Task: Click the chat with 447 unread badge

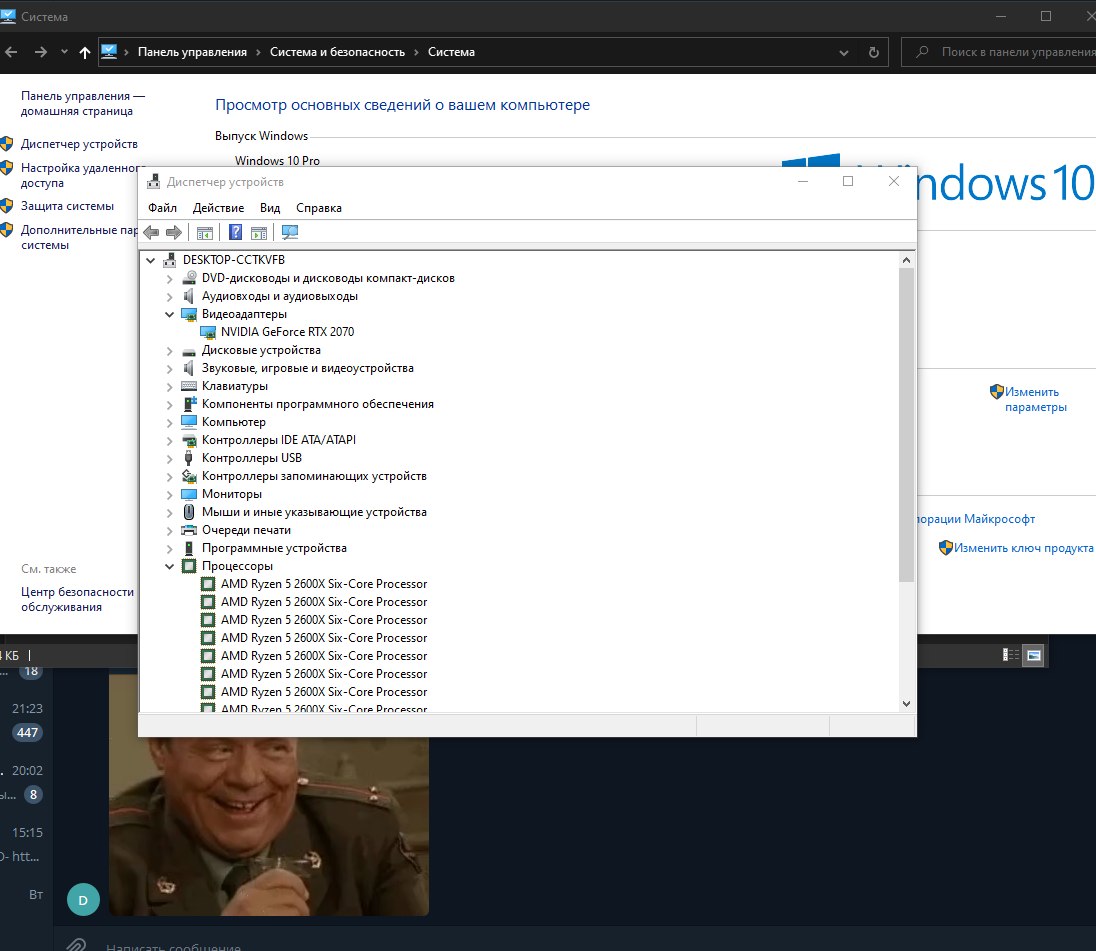Action: (27, 722)
